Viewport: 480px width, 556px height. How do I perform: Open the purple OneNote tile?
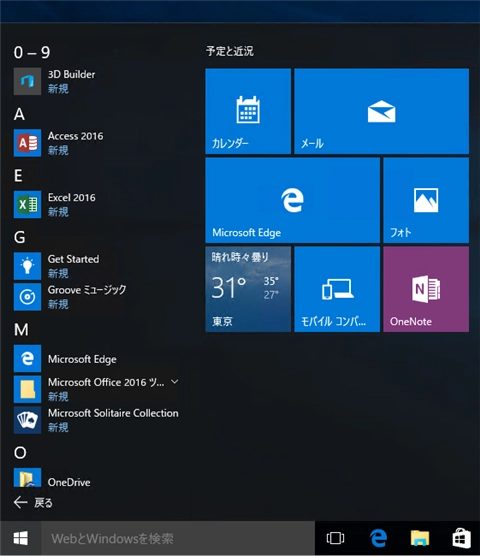tap(426, 289)
